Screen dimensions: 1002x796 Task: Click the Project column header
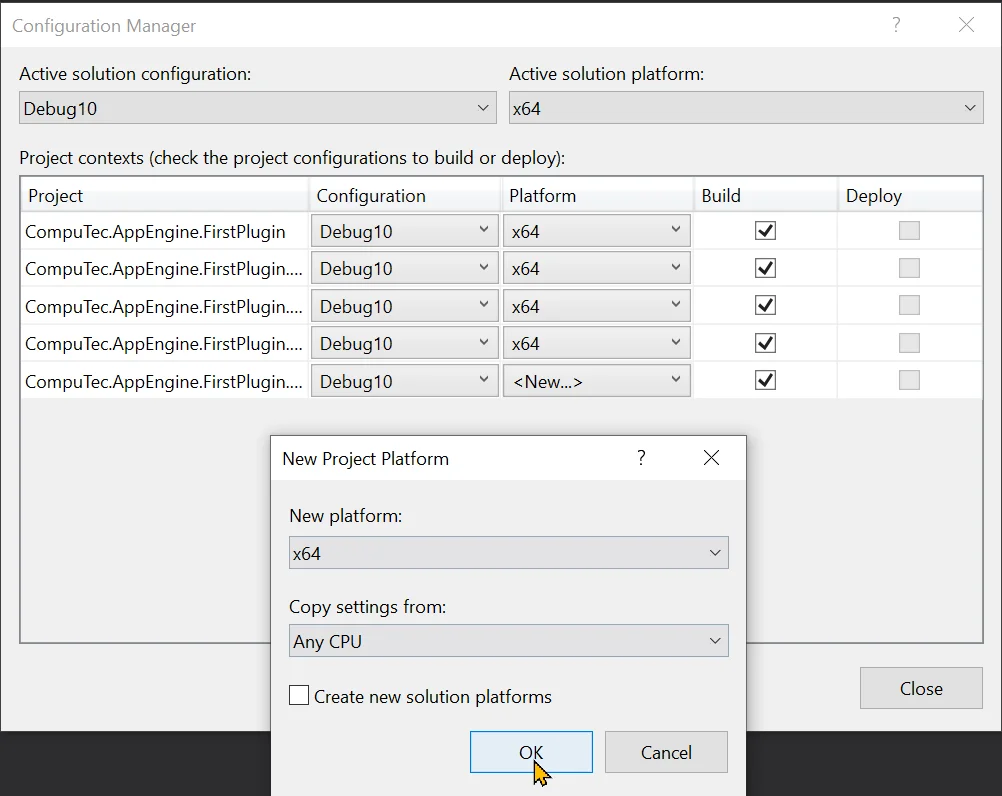[165, 195]
